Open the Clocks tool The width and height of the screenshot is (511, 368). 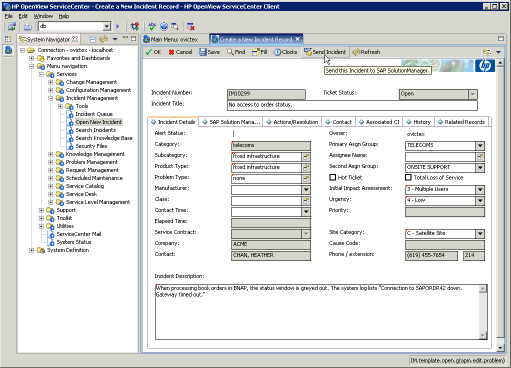285,52
